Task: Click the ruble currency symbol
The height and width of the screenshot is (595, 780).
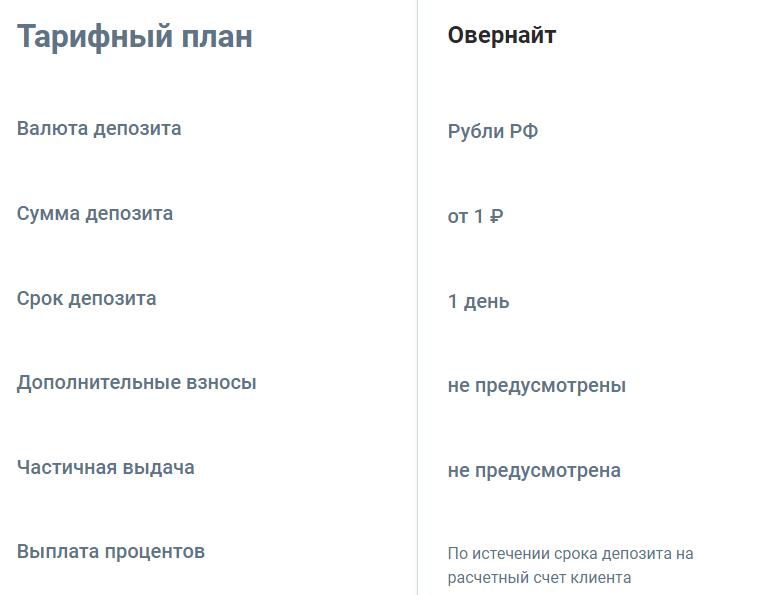Action: click(496, 216)
